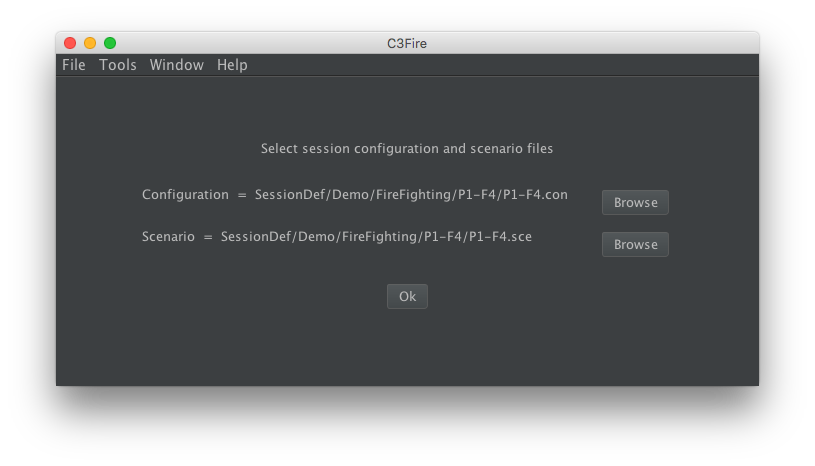The height and width of the screenshot is (466, 815).
Task: Maximize window with the green button
Action: [110, 43]
